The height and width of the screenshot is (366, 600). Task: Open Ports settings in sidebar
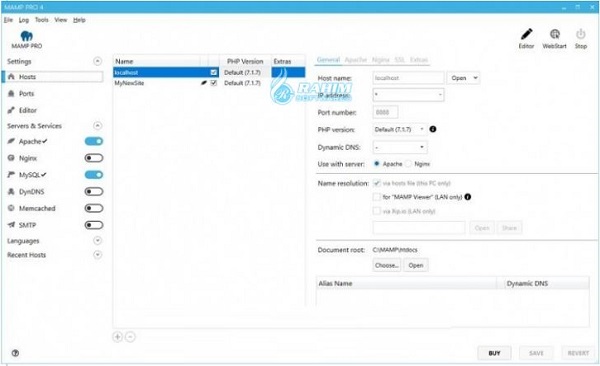[26, 93]
